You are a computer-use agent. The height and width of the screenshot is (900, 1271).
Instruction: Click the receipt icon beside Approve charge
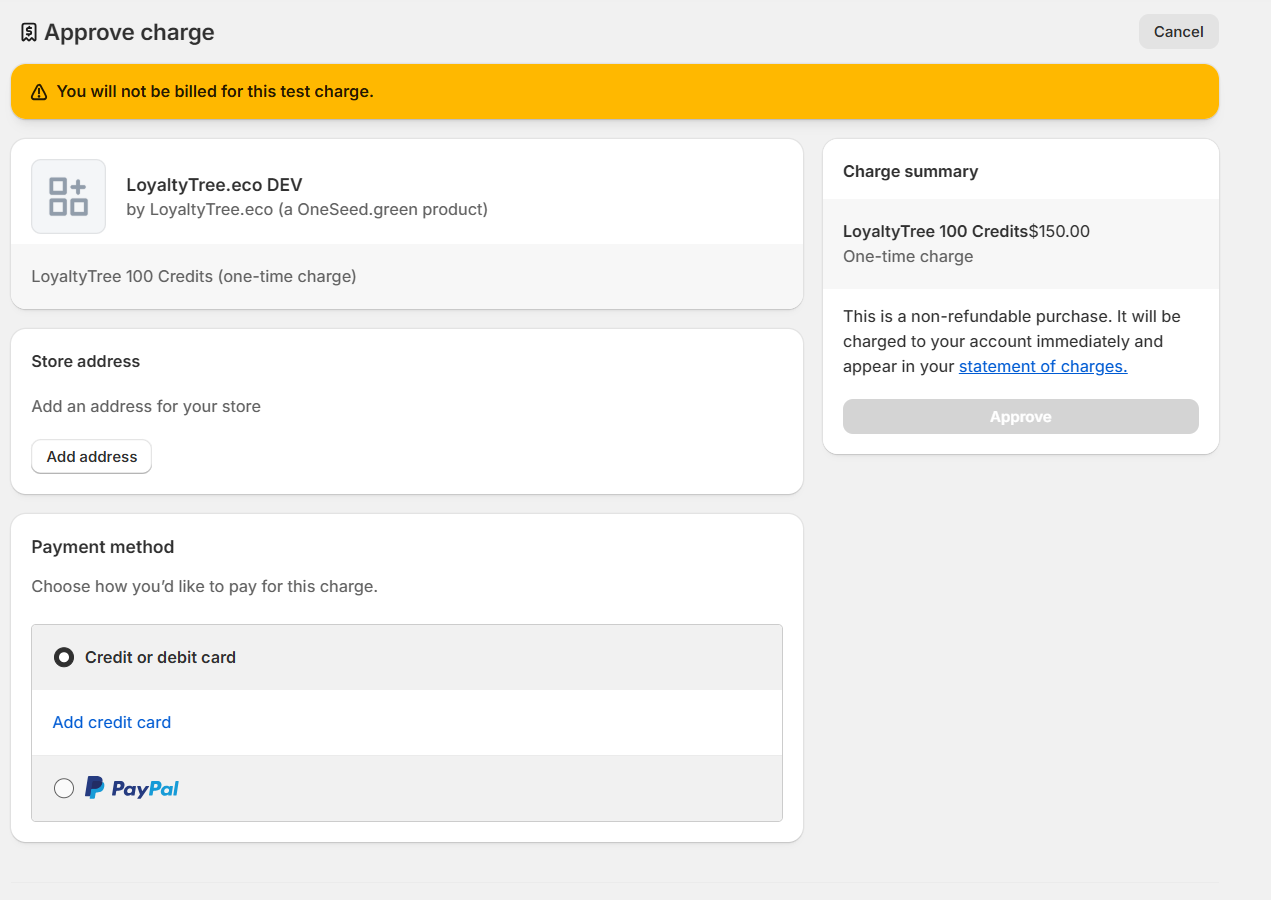coord(29,31)
